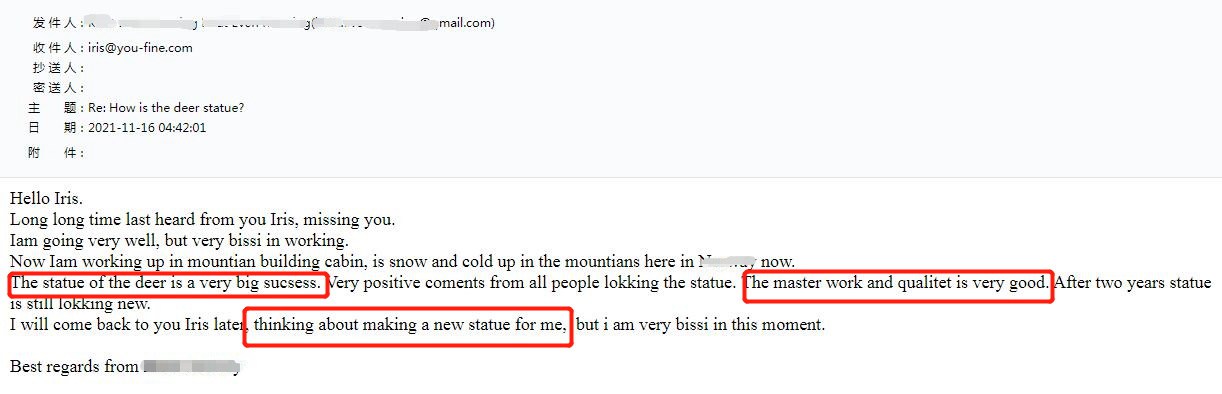Click the text "After two years statue"
Image resolution: width=1222 pixels, height=394 pixels.
pyautogui.click(x=1132, y=283)
